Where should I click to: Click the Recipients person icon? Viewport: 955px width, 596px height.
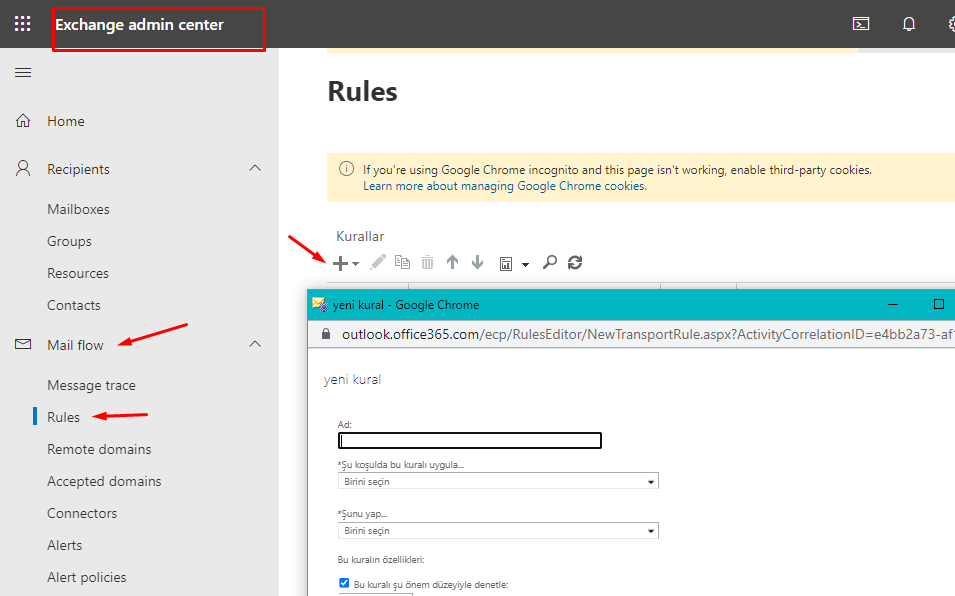tap(23, 168)
